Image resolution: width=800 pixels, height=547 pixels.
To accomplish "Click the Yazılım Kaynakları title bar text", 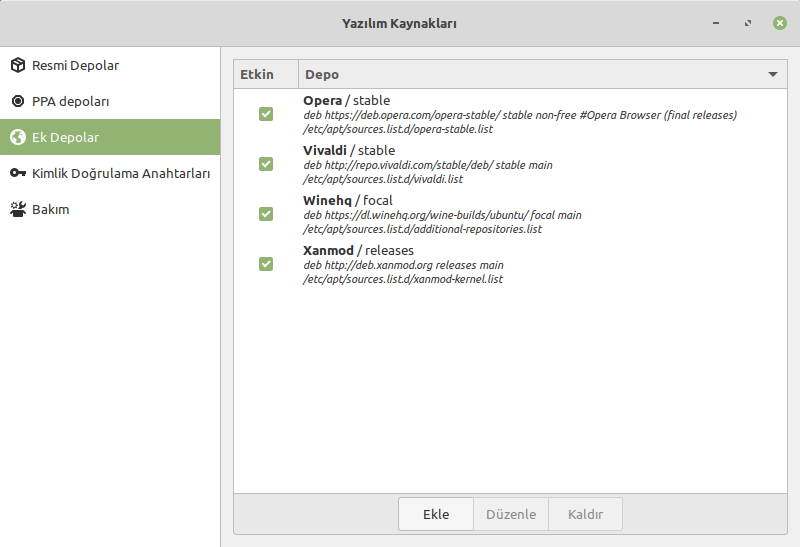I will point(399,23).
